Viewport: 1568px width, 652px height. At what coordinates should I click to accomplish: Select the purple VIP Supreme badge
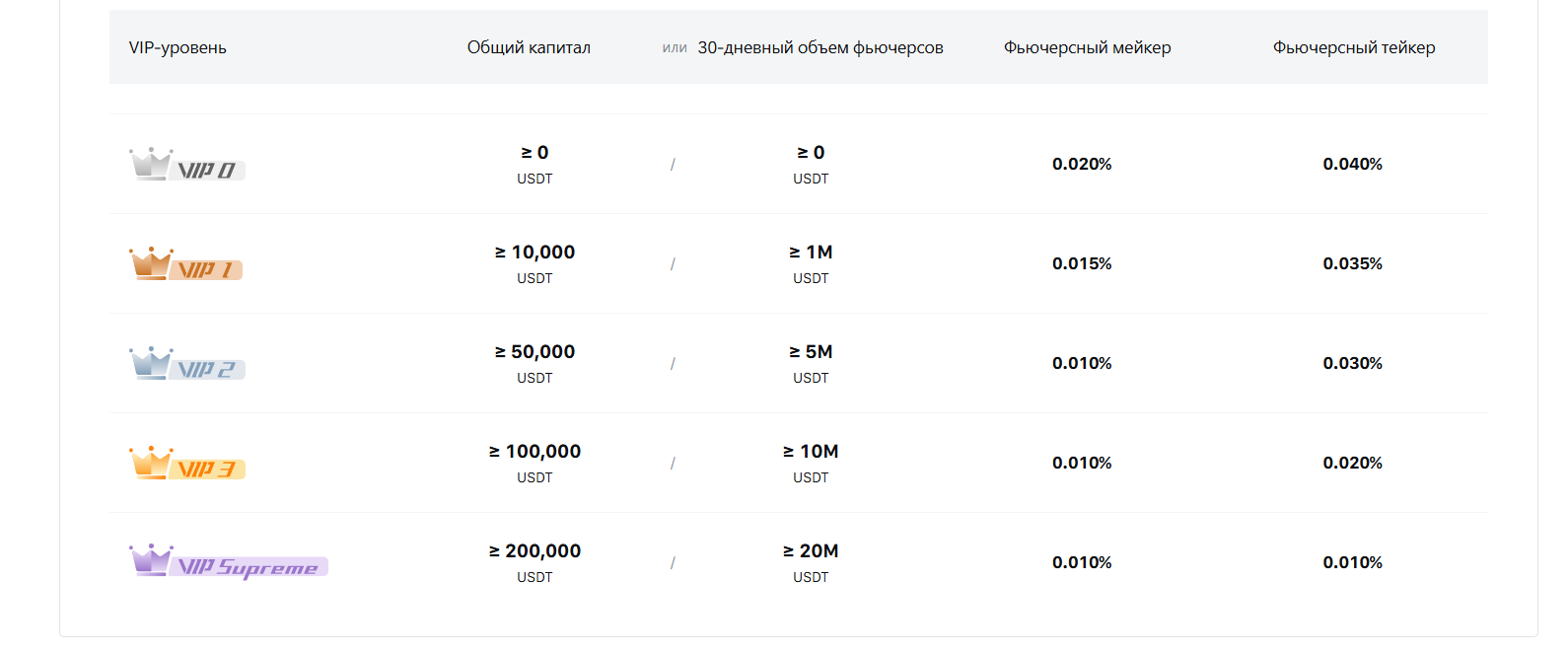(x=229, y=562)
